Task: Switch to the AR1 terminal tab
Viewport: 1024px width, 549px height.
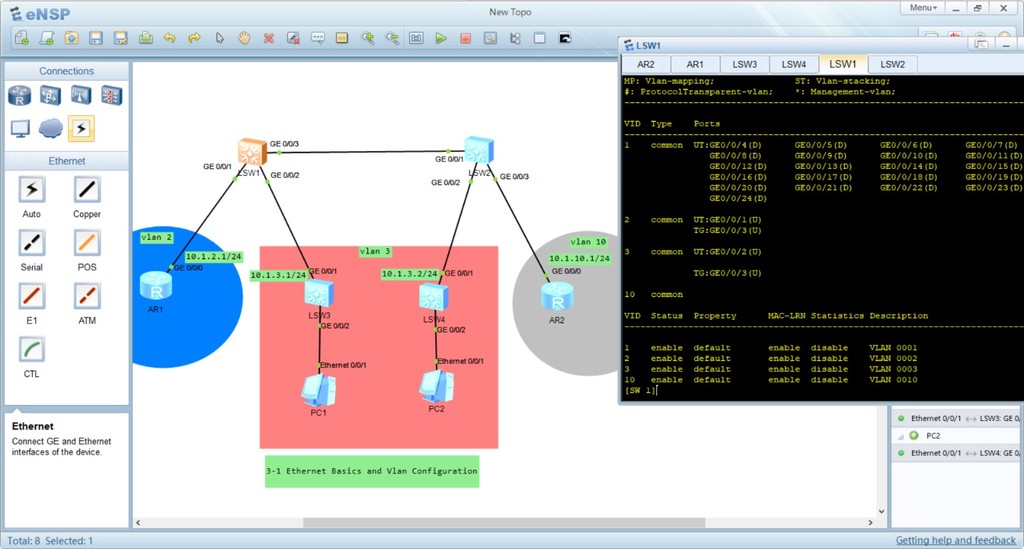Action: click(x=695, y=64)
